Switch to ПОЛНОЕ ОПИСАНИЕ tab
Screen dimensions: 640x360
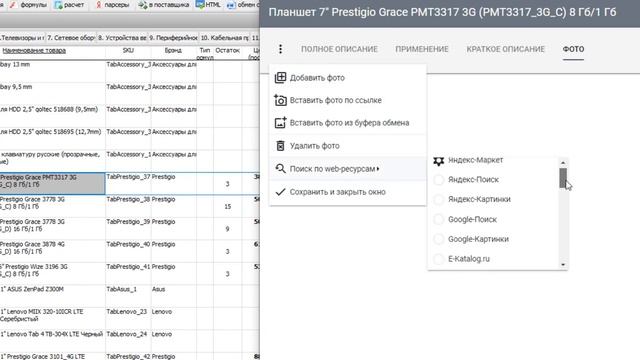(x=339, y=49)
